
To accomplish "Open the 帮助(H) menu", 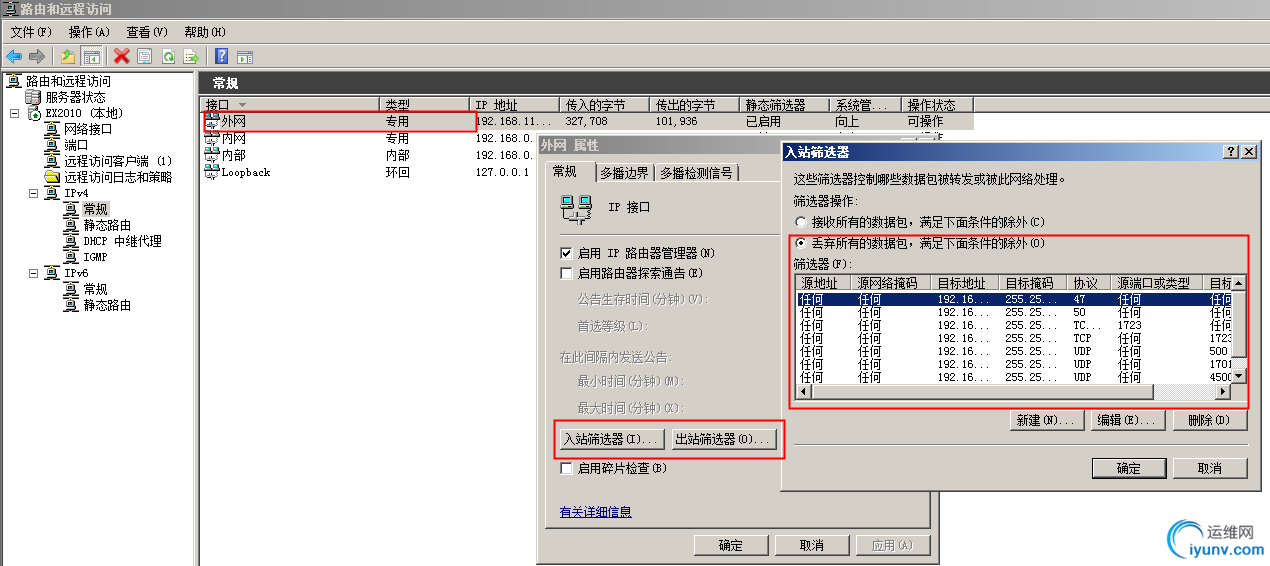I will [205, 32].
